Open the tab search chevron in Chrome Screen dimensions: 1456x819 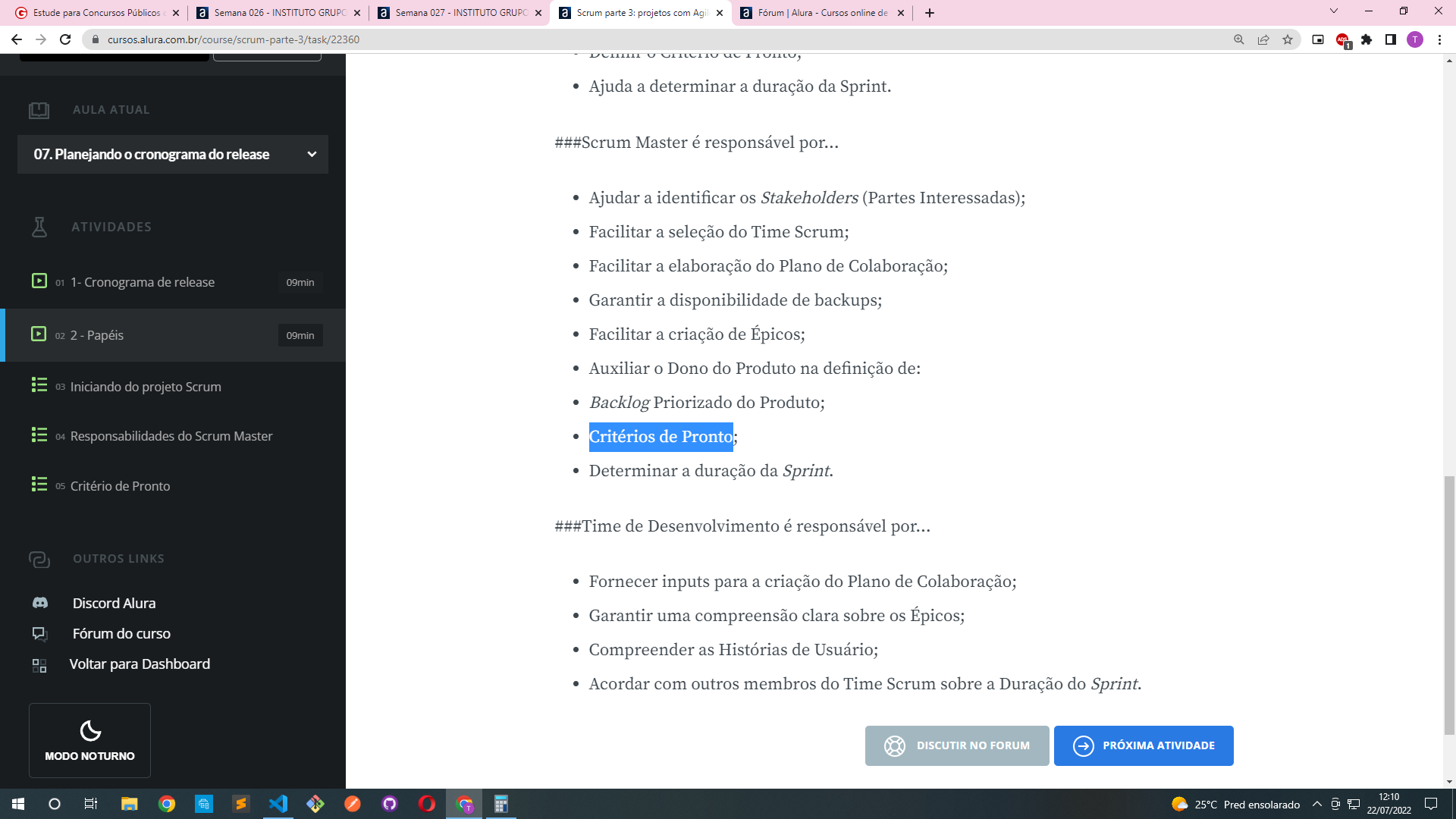[1334, 11]
